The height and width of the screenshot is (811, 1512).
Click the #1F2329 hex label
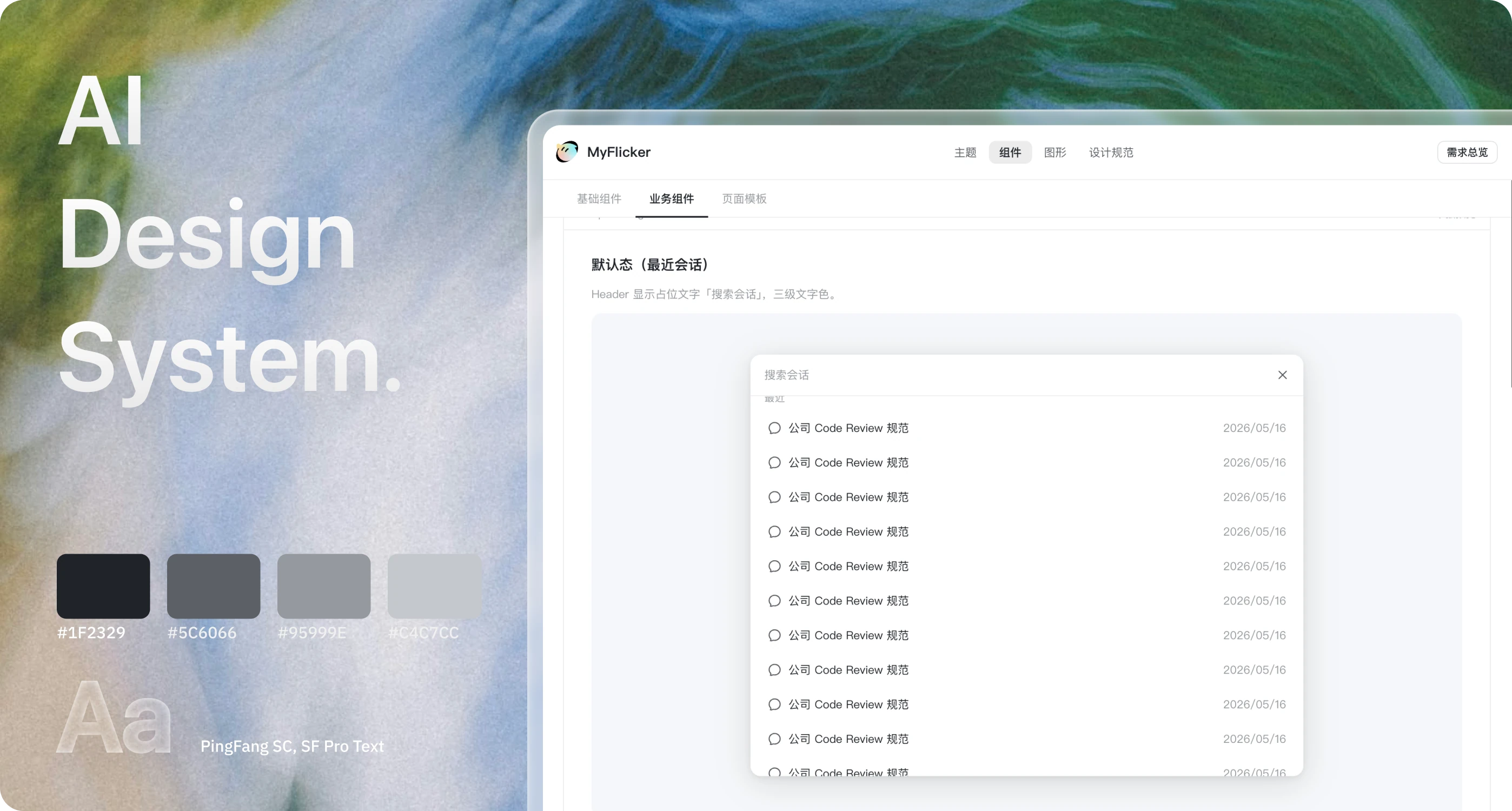pos(91,633)
